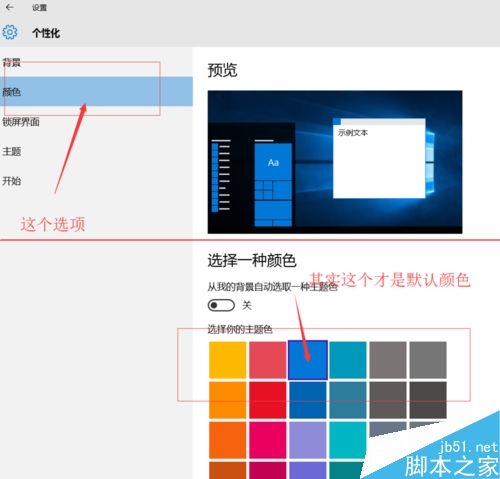Pick violet swatch in bottom row
This screenshot has width=500, height=479.
coord(308,470)
